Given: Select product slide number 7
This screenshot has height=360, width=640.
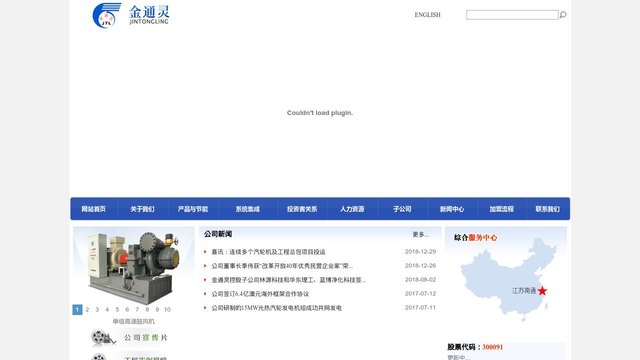Looking at the screenshot, I should coord(137,309).
